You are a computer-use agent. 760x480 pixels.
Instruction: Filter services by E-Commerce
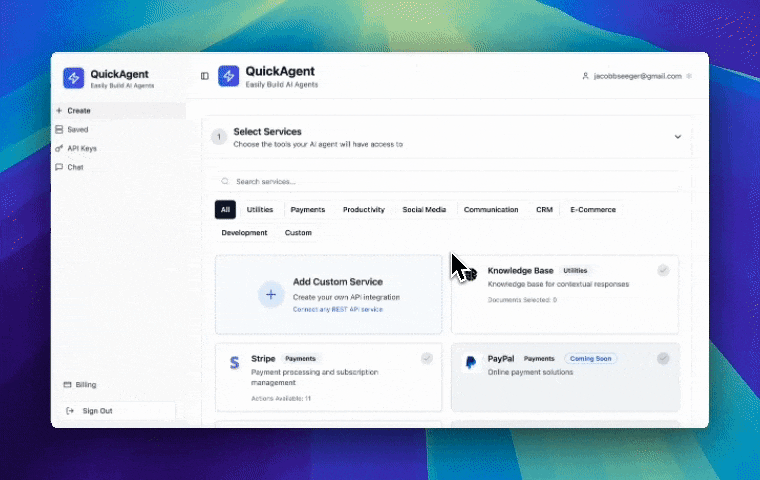tap(593, 209)
